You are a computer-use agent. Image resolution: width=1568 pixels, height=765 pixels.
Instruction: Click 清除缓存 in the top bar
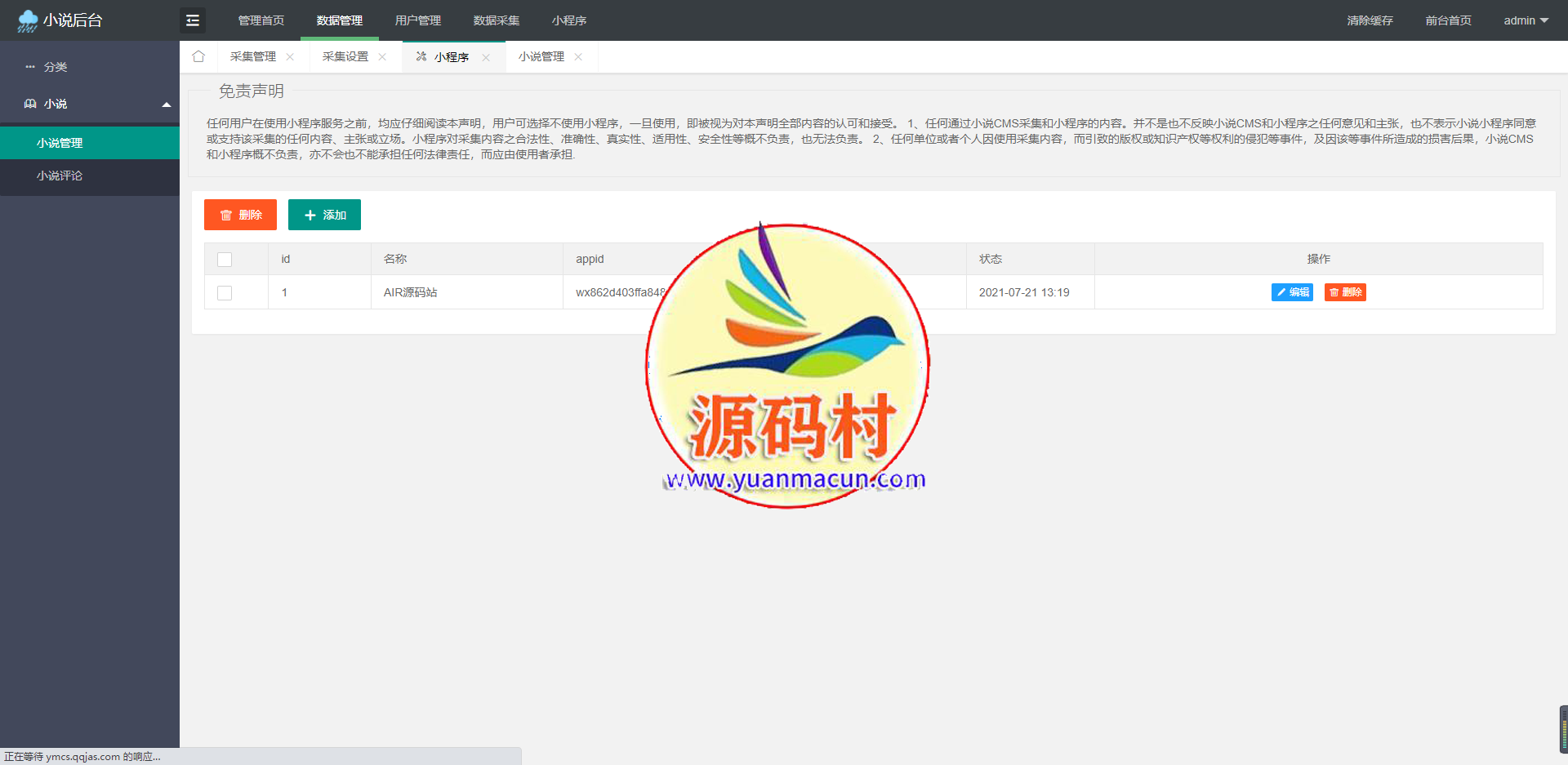tap(1370, 20)
